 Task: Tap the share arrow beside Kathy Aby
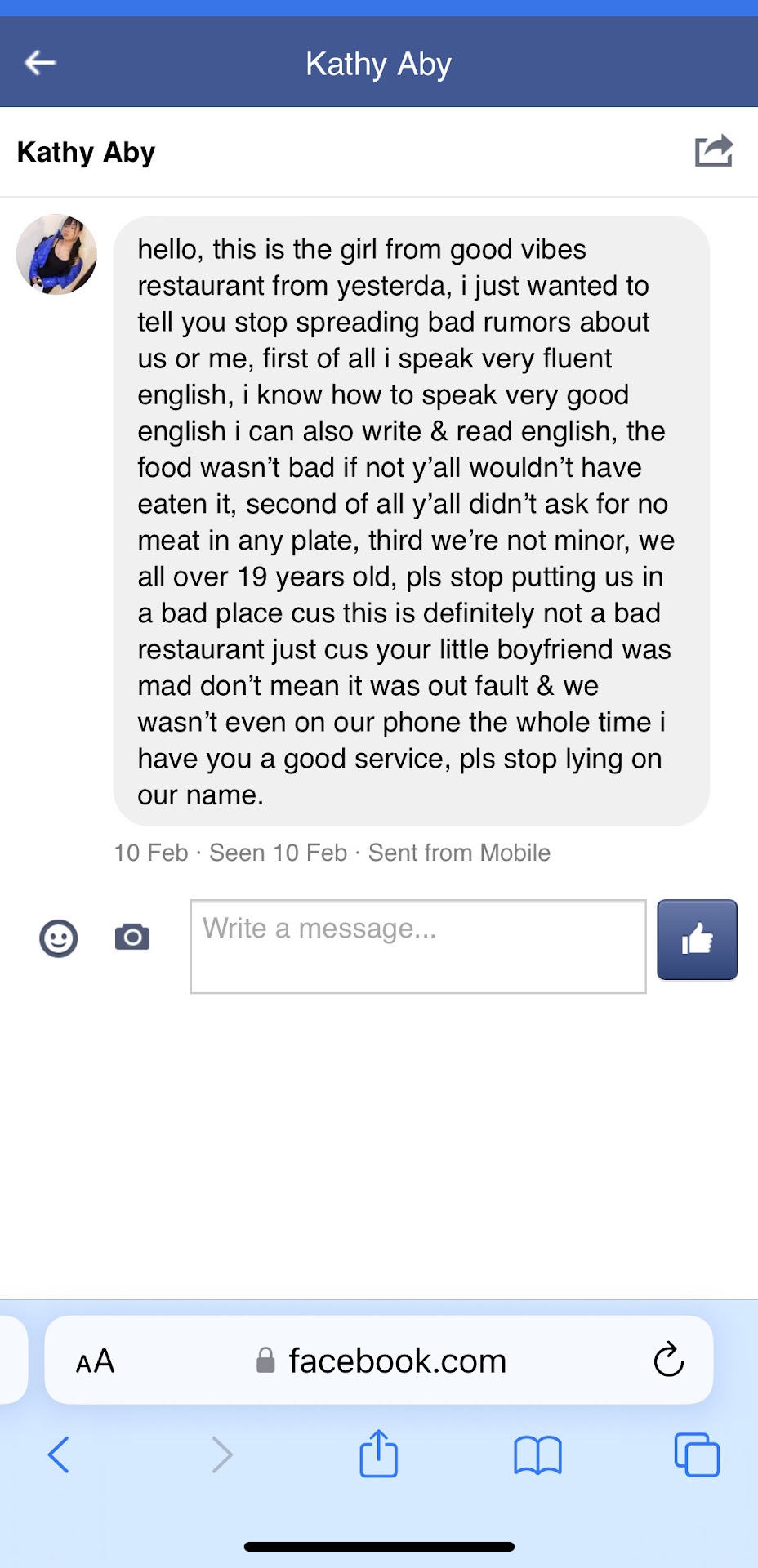tap(713, 151)
